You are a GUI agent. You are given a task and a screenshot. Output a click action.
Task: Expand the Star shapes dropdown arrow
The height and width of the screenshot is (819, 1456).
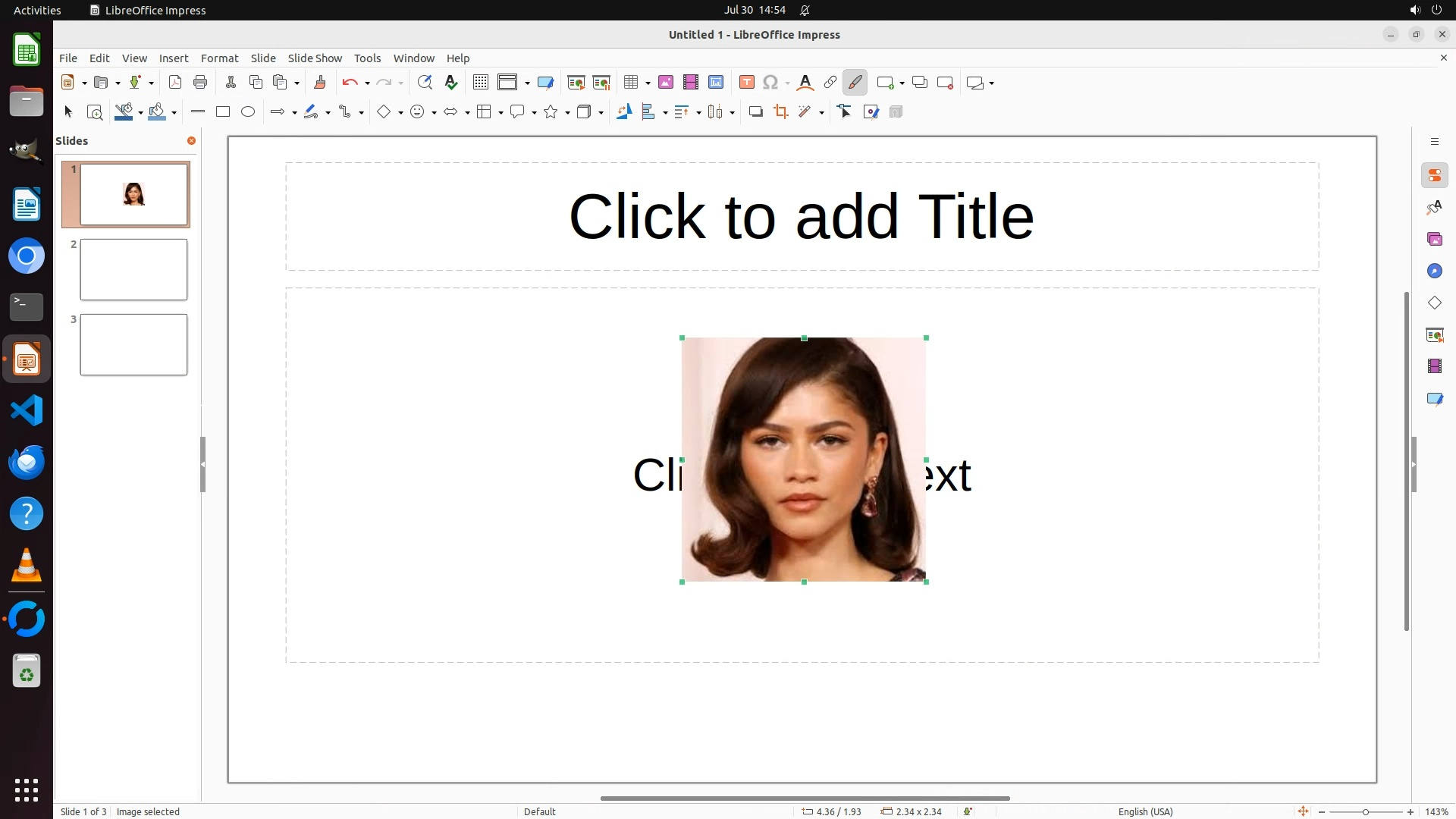[x=567, y=113]
